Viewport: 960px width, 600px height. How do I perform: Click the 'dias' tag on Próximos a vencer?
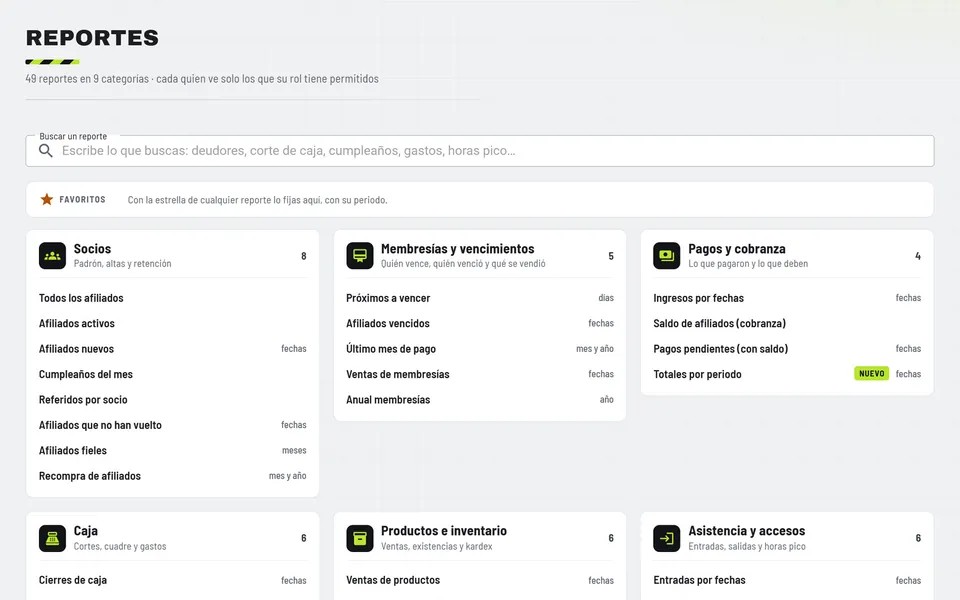[606, 298]
